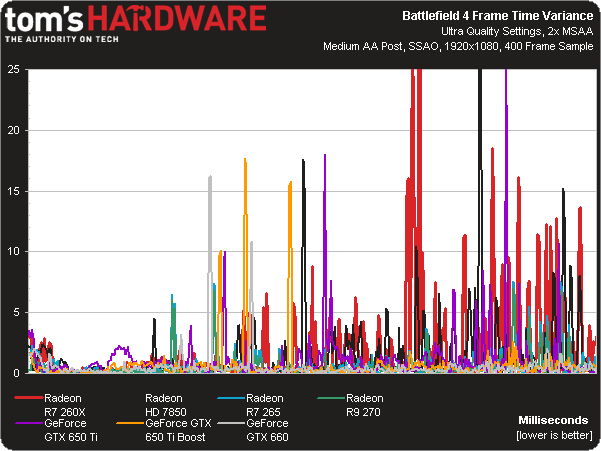Click the y-axis label 15
Screen dimensions: 601x451
pos(13,191)
